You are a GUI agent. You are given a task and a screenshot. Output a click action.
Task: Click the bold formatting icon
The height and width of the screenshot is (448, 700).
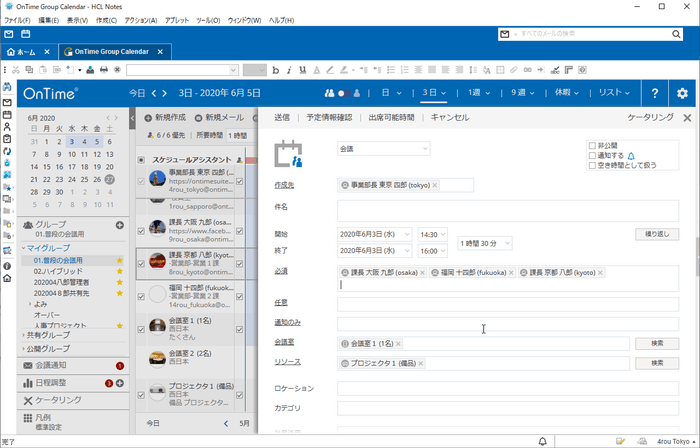click(275, 70)
